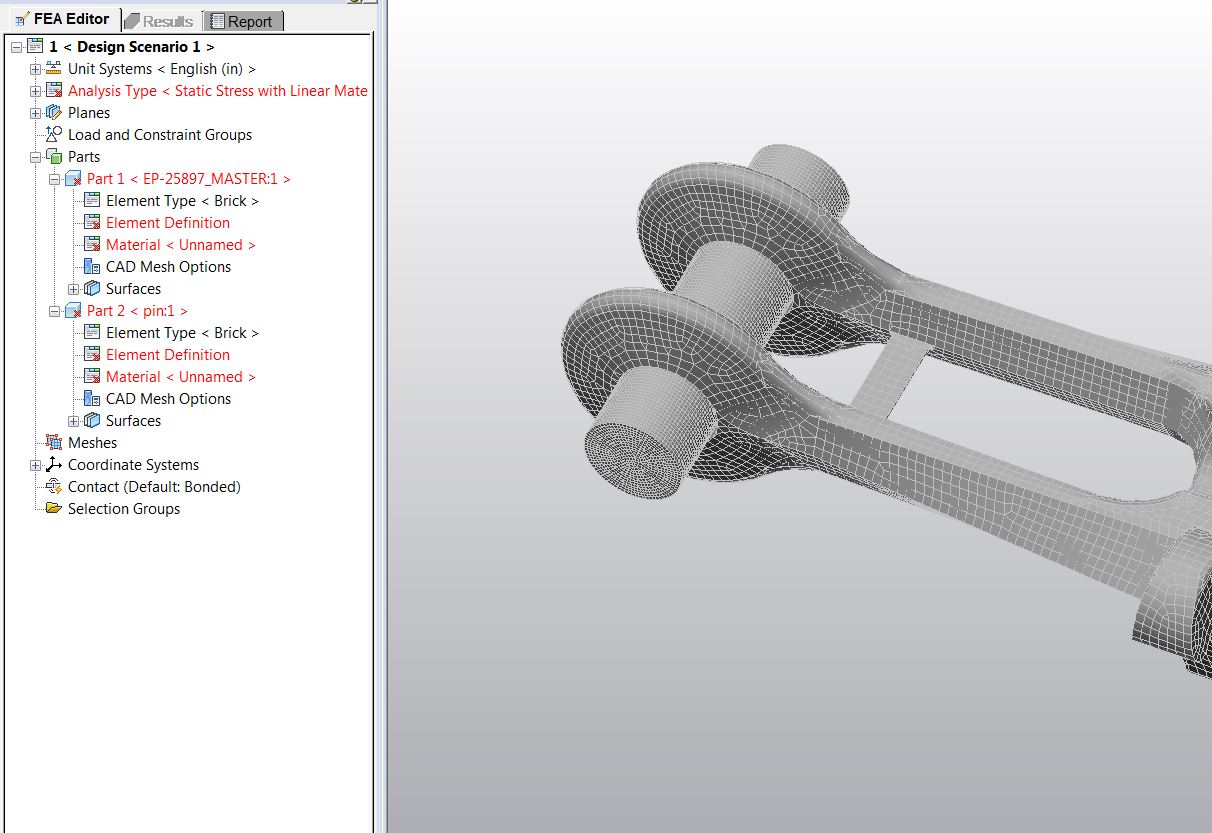The width and height of the screenshot is (1212, 833).
Task: Expand the Analysis Type node
Action: pos(35,91)
